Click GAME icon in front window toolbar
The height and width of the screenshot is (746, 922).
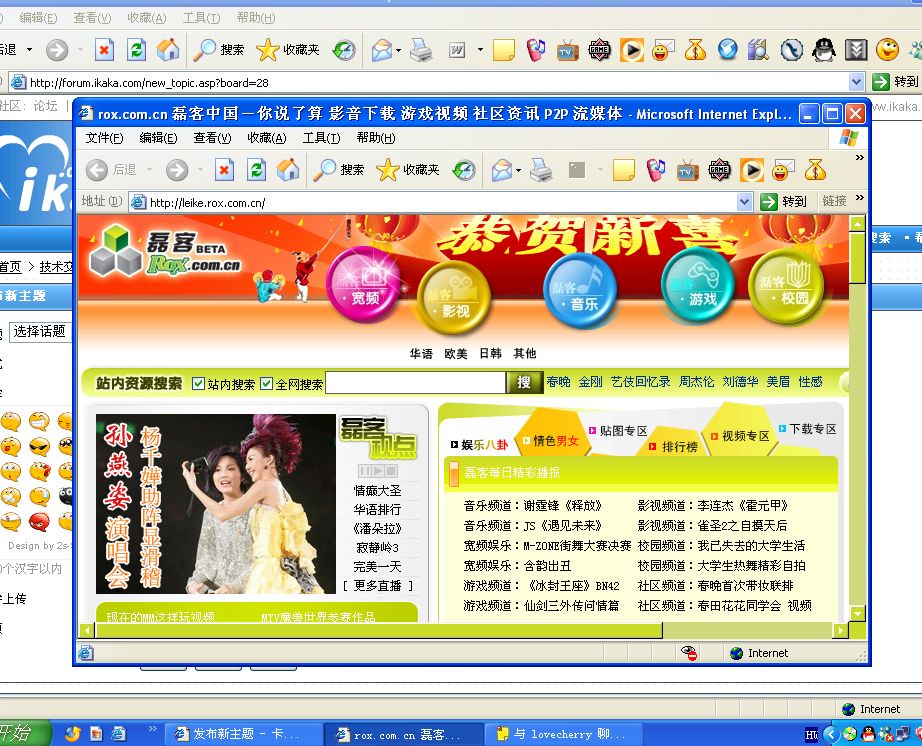click(719, 170)
